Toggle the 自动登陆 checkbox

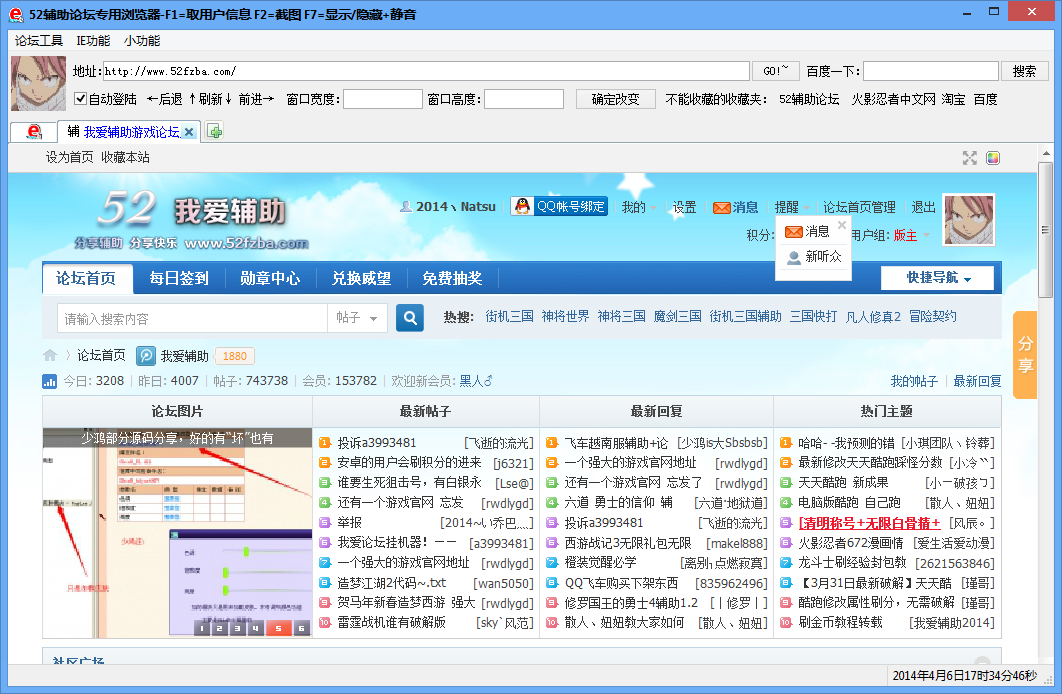pos(81,99)
